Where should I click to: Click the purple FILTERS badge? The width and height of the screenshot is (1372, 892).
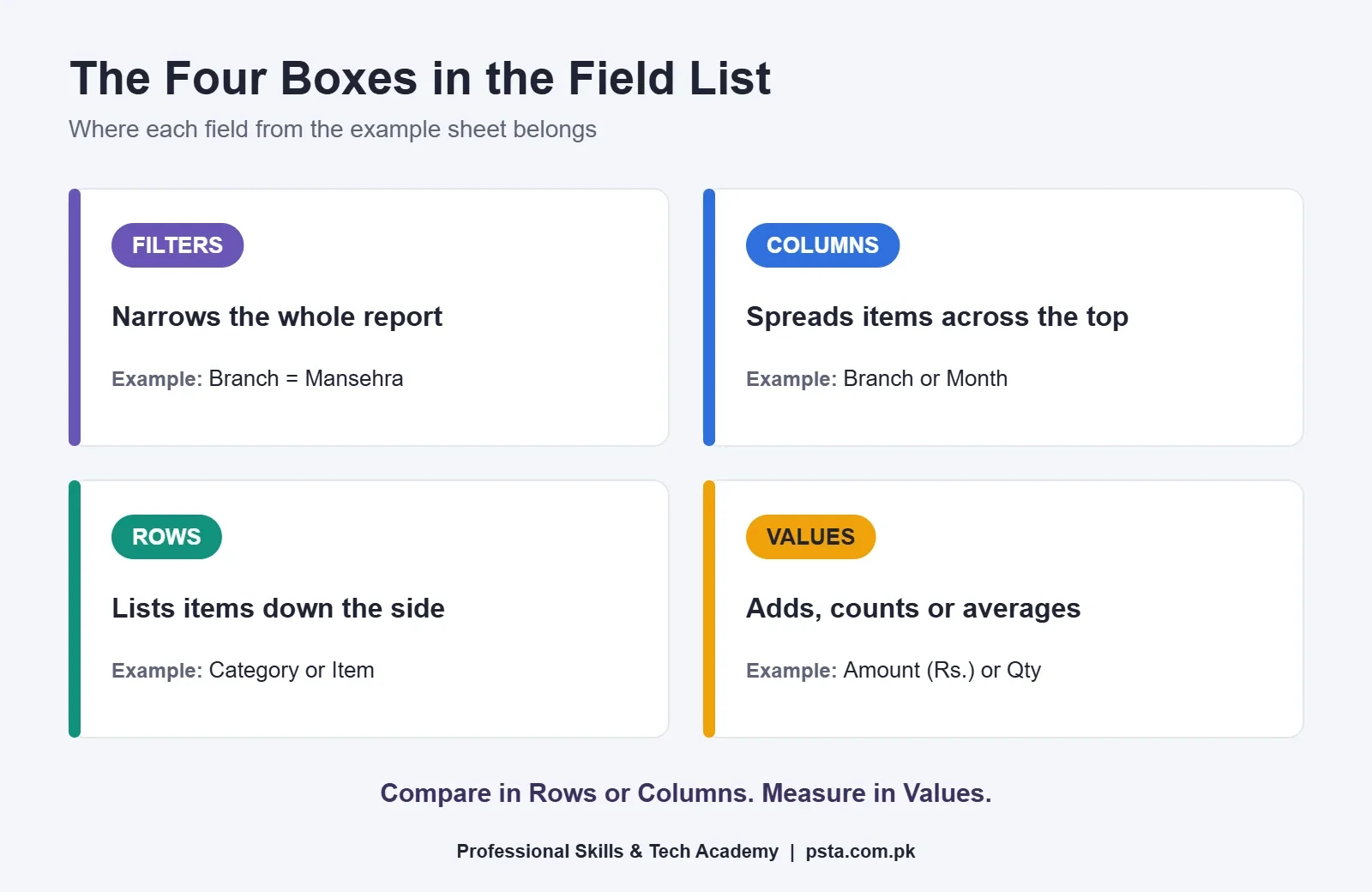tap(178, 245)
